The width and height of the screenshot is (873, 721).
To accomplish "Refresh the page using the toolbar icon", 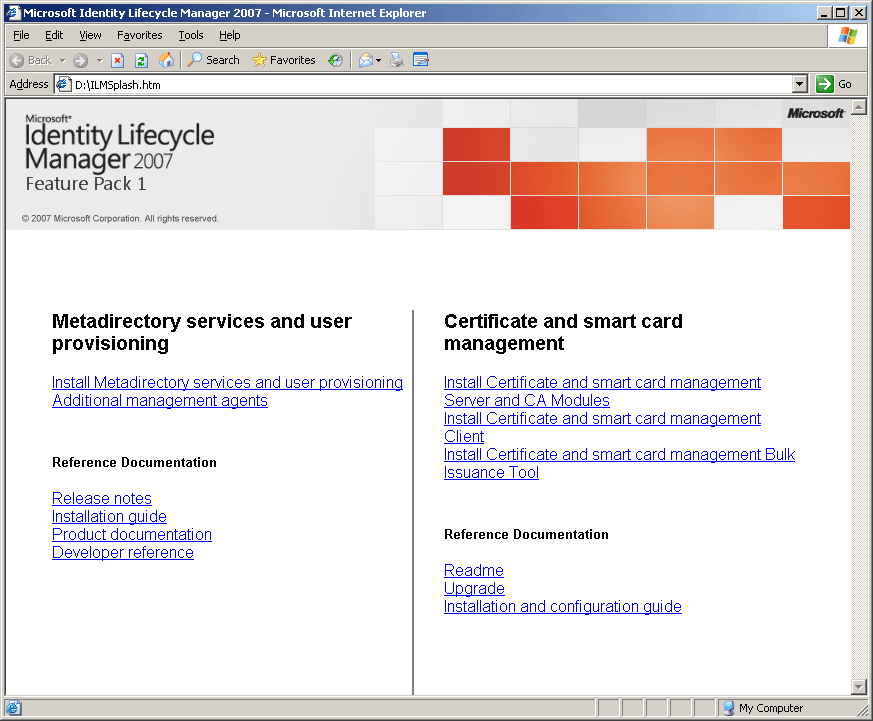I will [141, 60].
